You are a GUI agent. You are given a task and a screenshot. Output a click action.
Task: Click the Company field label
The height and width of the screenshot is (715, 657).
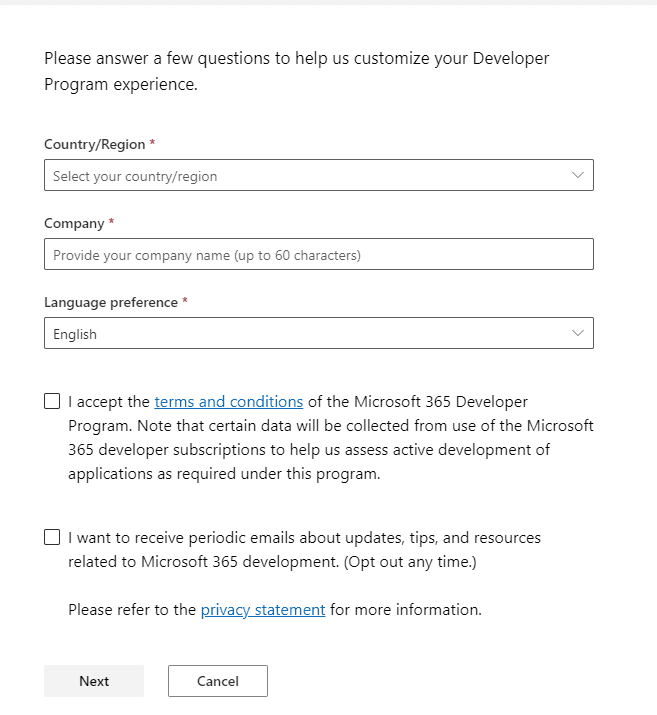74,223
